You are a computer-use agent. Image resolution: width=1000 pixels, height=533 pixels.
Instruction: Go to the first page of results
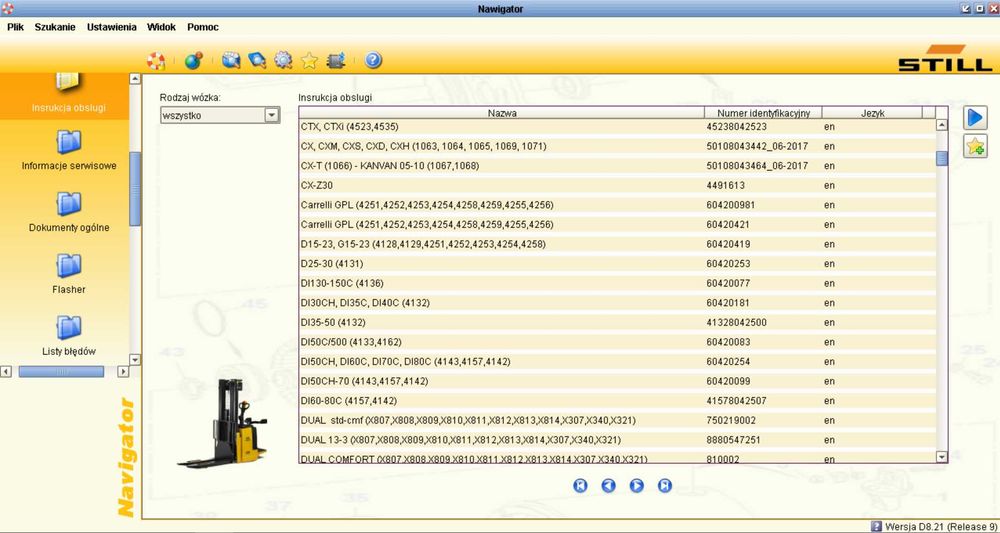(x=580, y=486)
